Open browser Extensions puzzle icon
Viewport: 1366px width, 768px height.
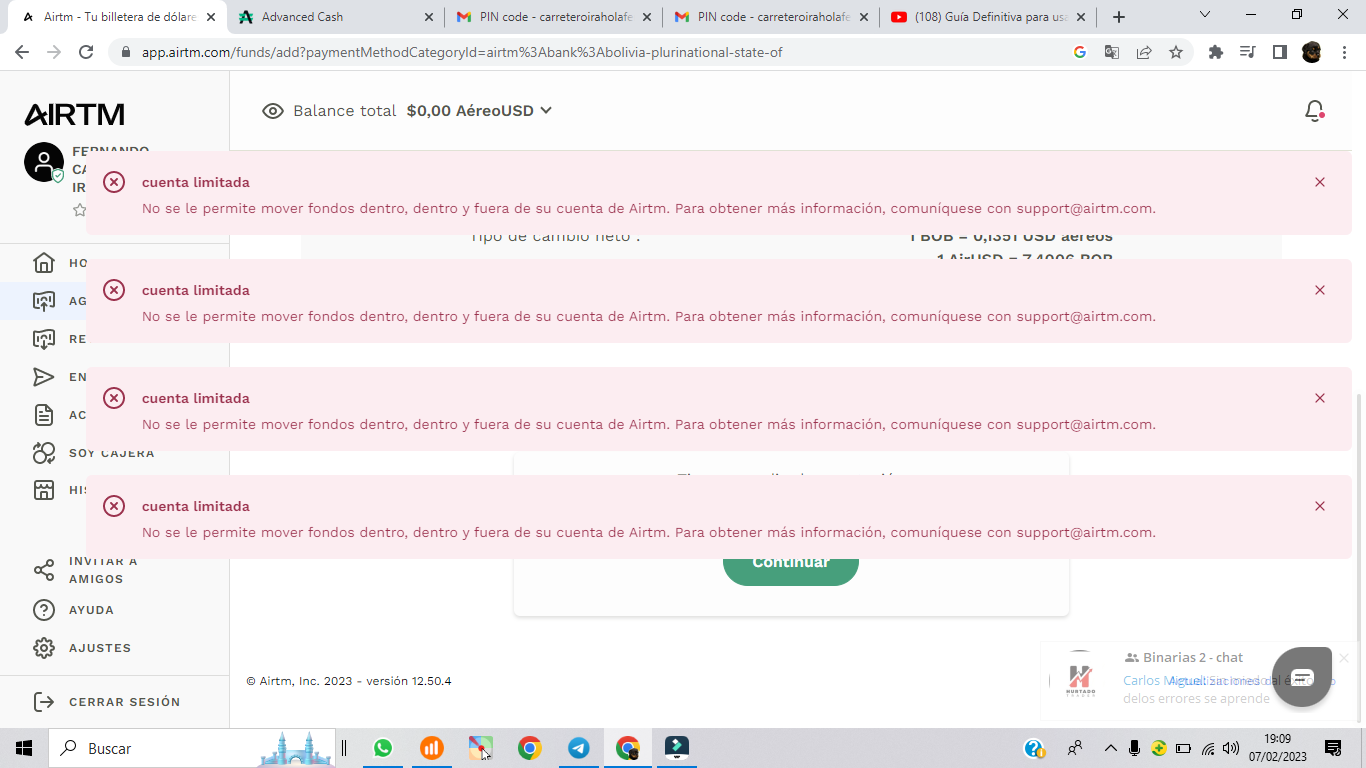click(x=1216, y=52)
